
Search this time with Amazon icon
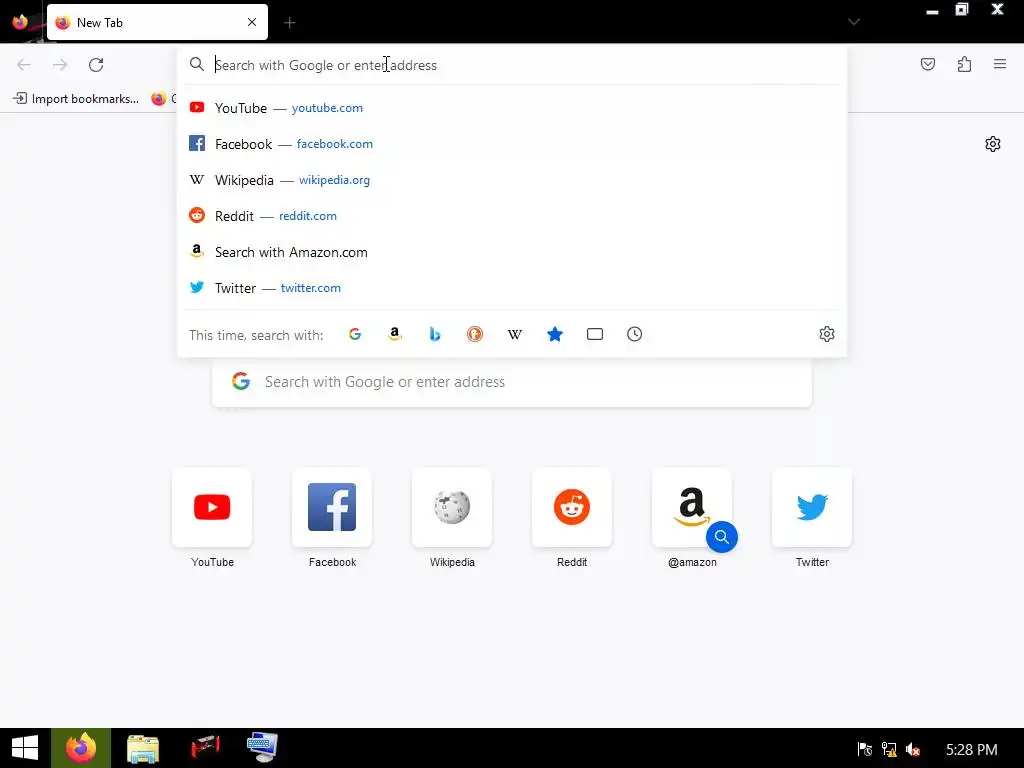tap(394, 334)
